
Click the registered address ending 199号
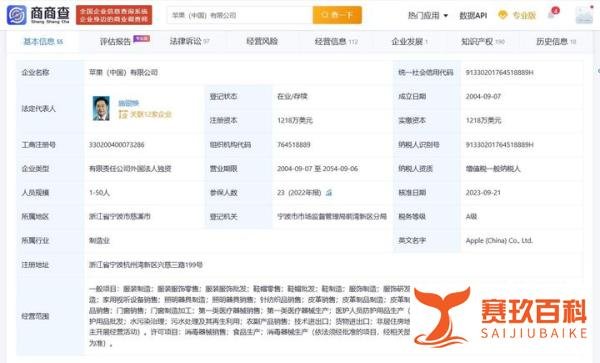pos(146,265)
